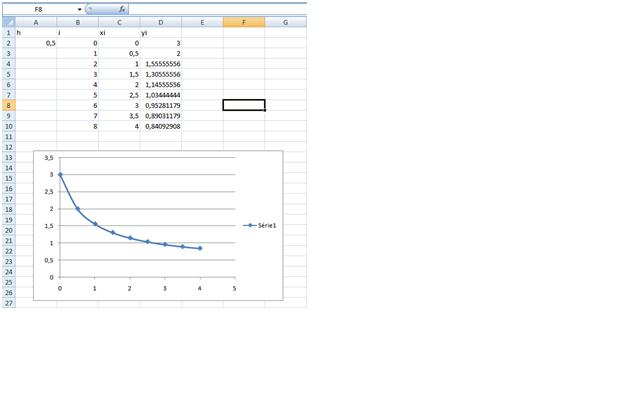Click the chart's horizontal axis label 5
The height and width of the screenshot is (400, 640).
pos(235,288)
